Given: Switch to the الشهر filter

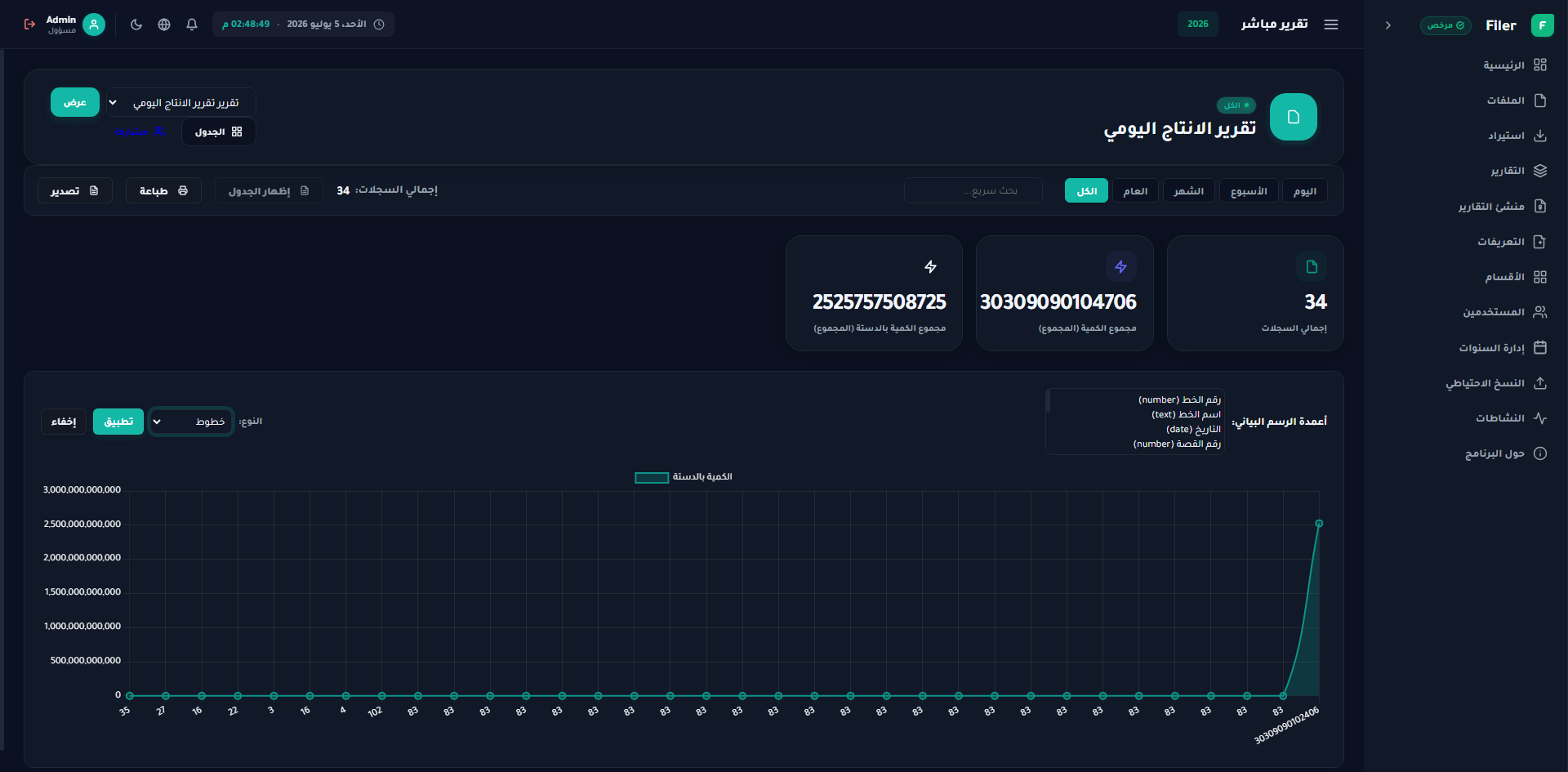Looking at the screenshot, I should 1188,191.
